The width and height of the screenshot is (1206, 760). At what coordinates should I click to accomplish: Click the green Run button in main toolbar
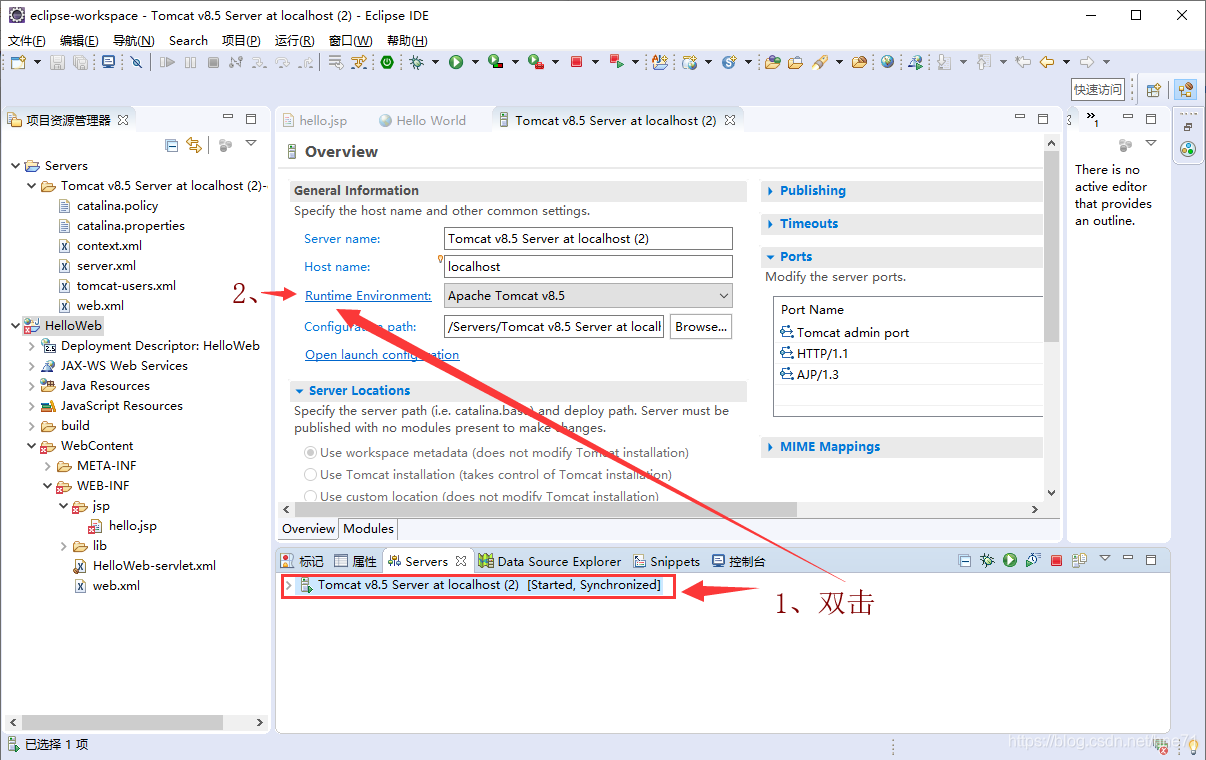tap(456, 62)
